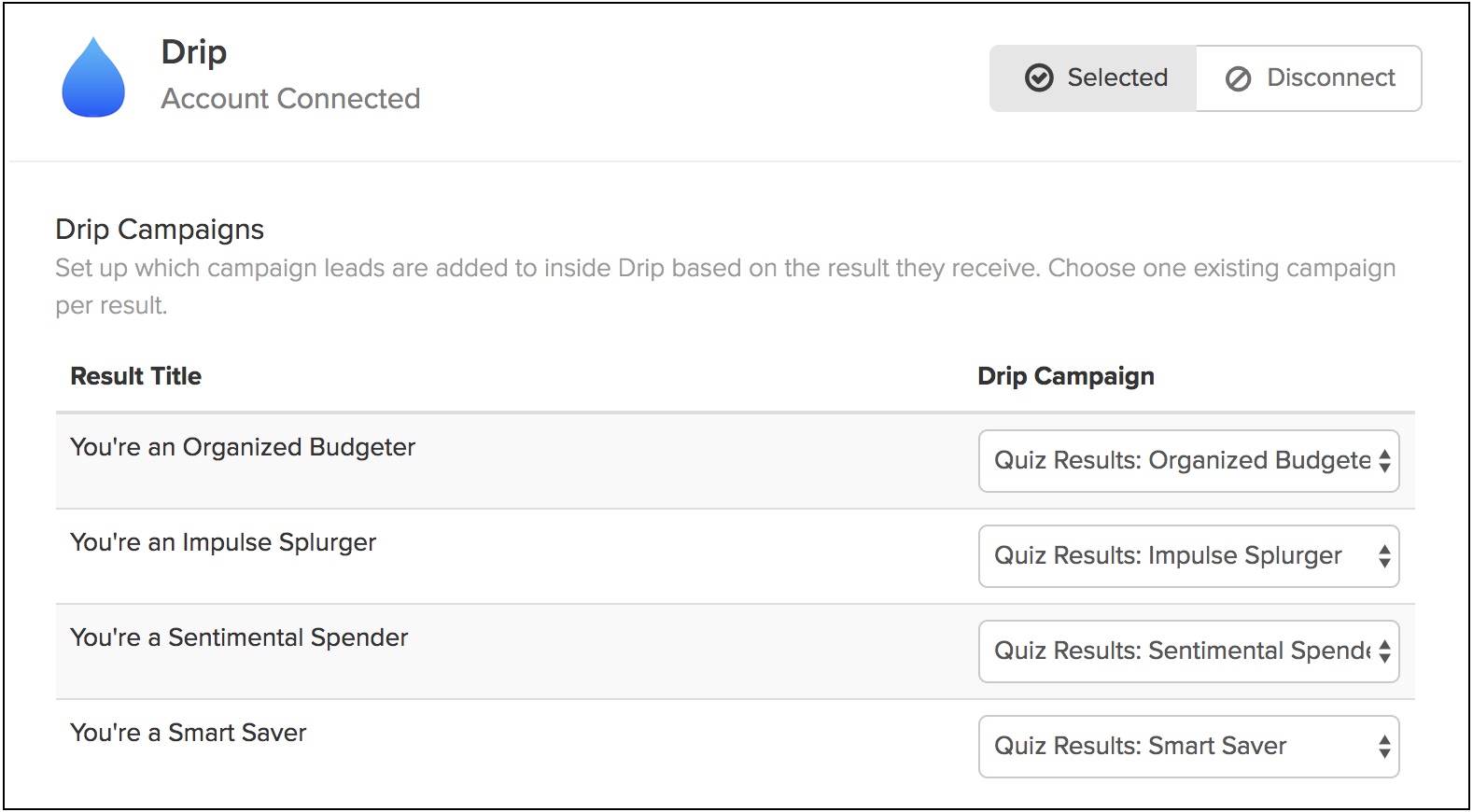Screen dimensions: 1473x812
Task: Click the arrows on Smart Saver select
Action: (x=1384, y=747)
